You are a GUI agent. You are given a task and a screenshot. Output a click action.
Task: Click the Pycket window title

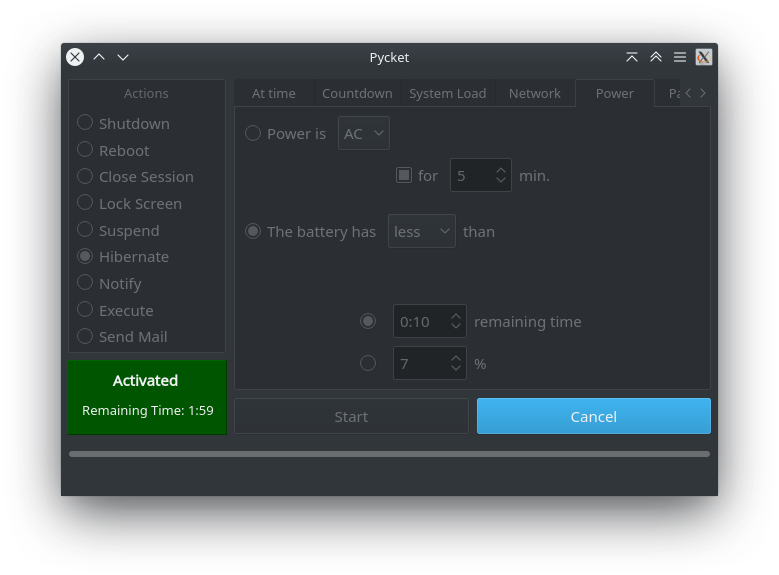(x=390, y=57)
